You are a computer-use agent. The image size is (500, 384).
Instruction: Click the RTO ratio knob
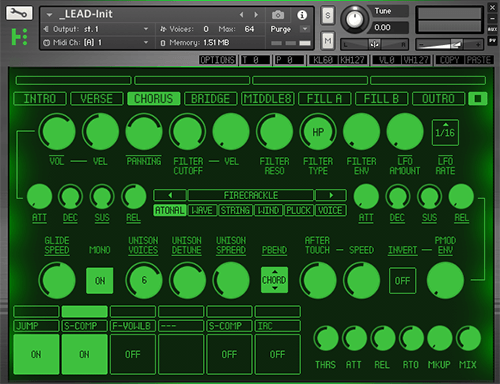(411, 338)
